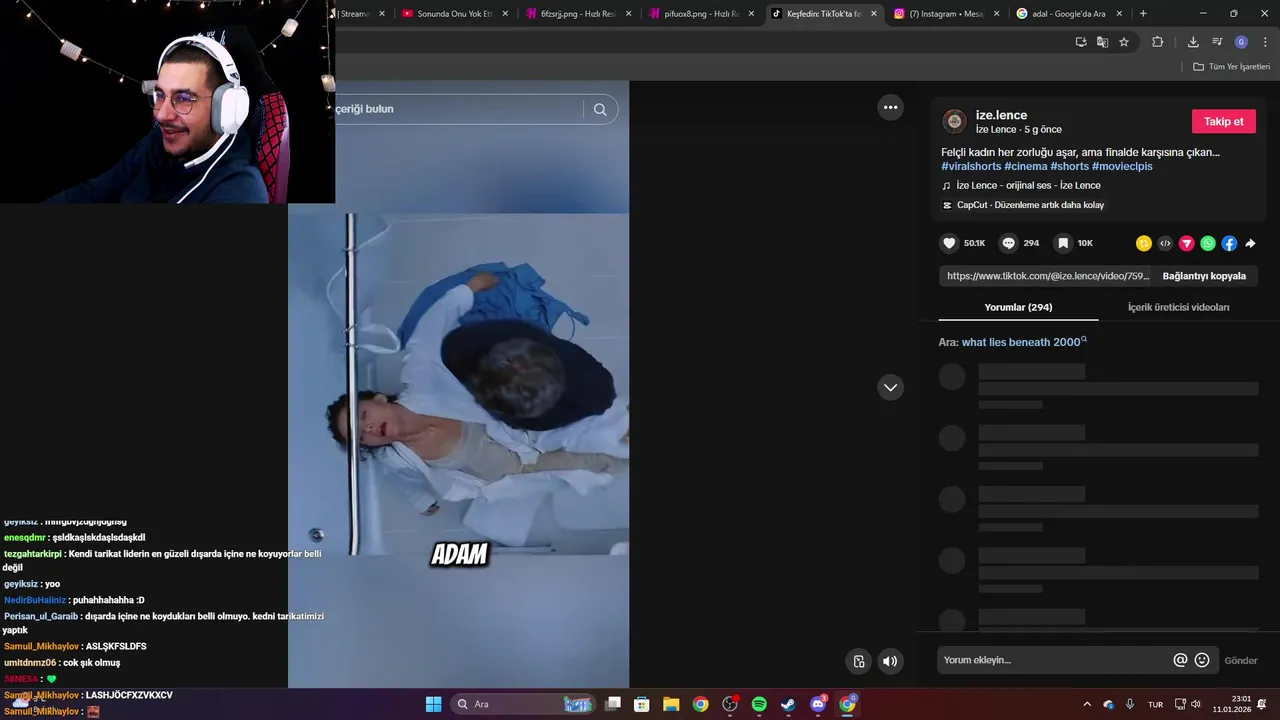Open the CapCut editing link
Viewport: 1280px width, 720px height.
click(x=1030, y=205)
